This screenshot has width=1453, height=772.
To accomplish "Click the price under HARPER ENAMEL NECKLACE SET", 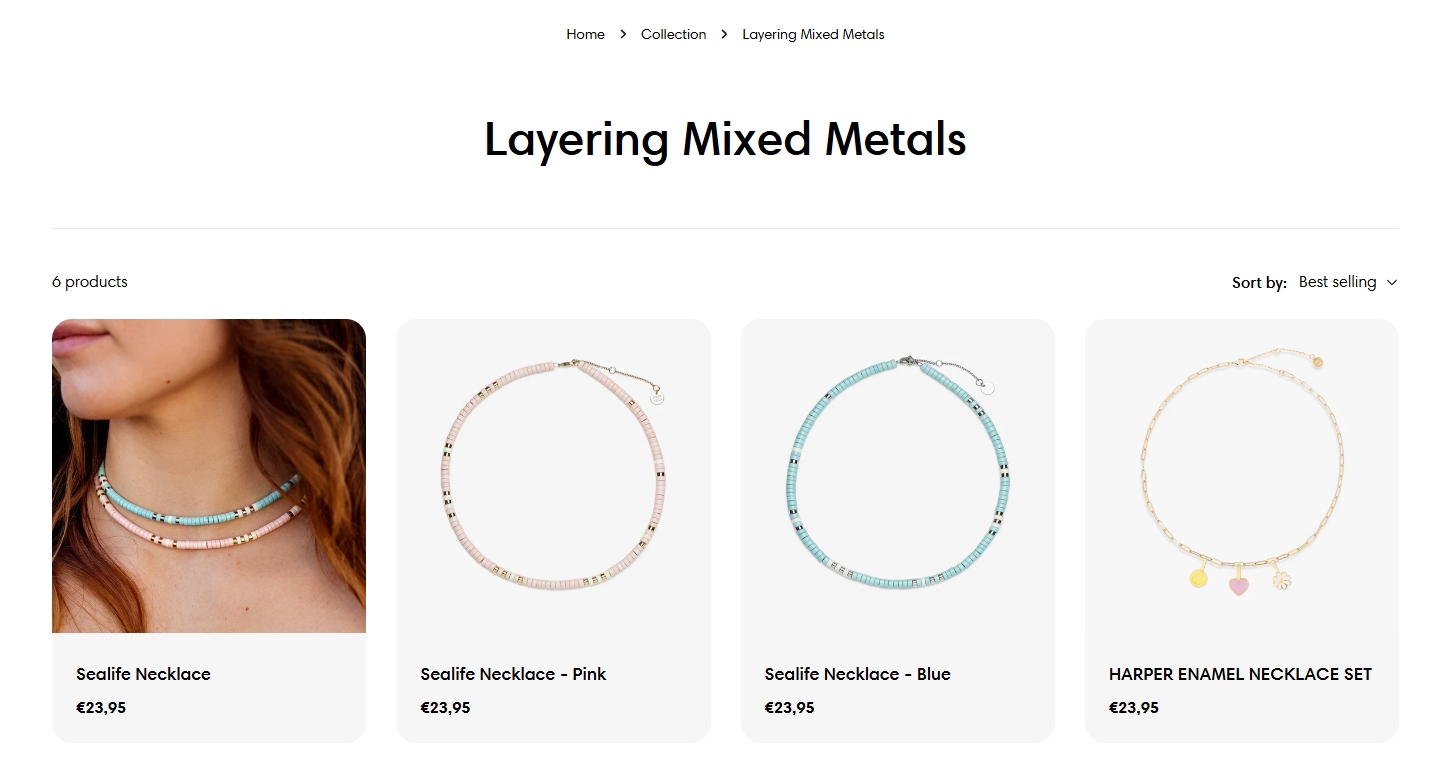I will [x=1133, y=708].
